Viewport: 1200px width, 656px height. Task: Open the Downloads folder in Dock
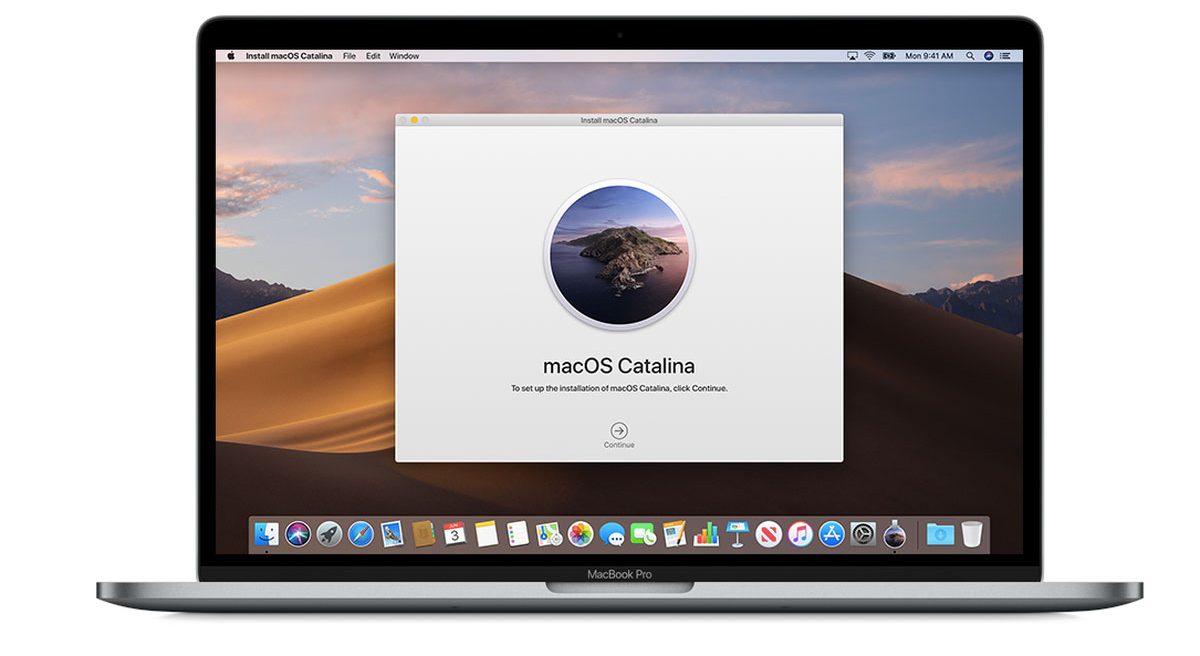[x=940, y=534]
